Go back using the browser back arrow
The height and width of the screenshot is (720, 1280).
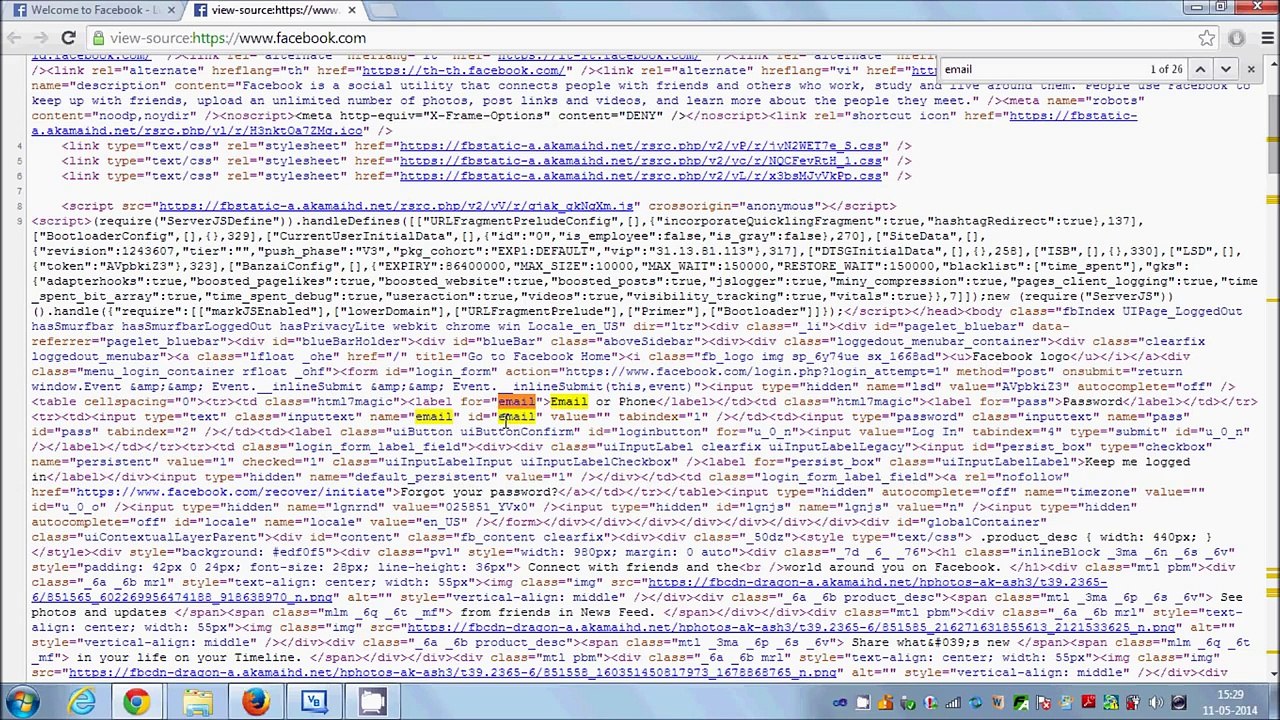[x=14, y=38]
